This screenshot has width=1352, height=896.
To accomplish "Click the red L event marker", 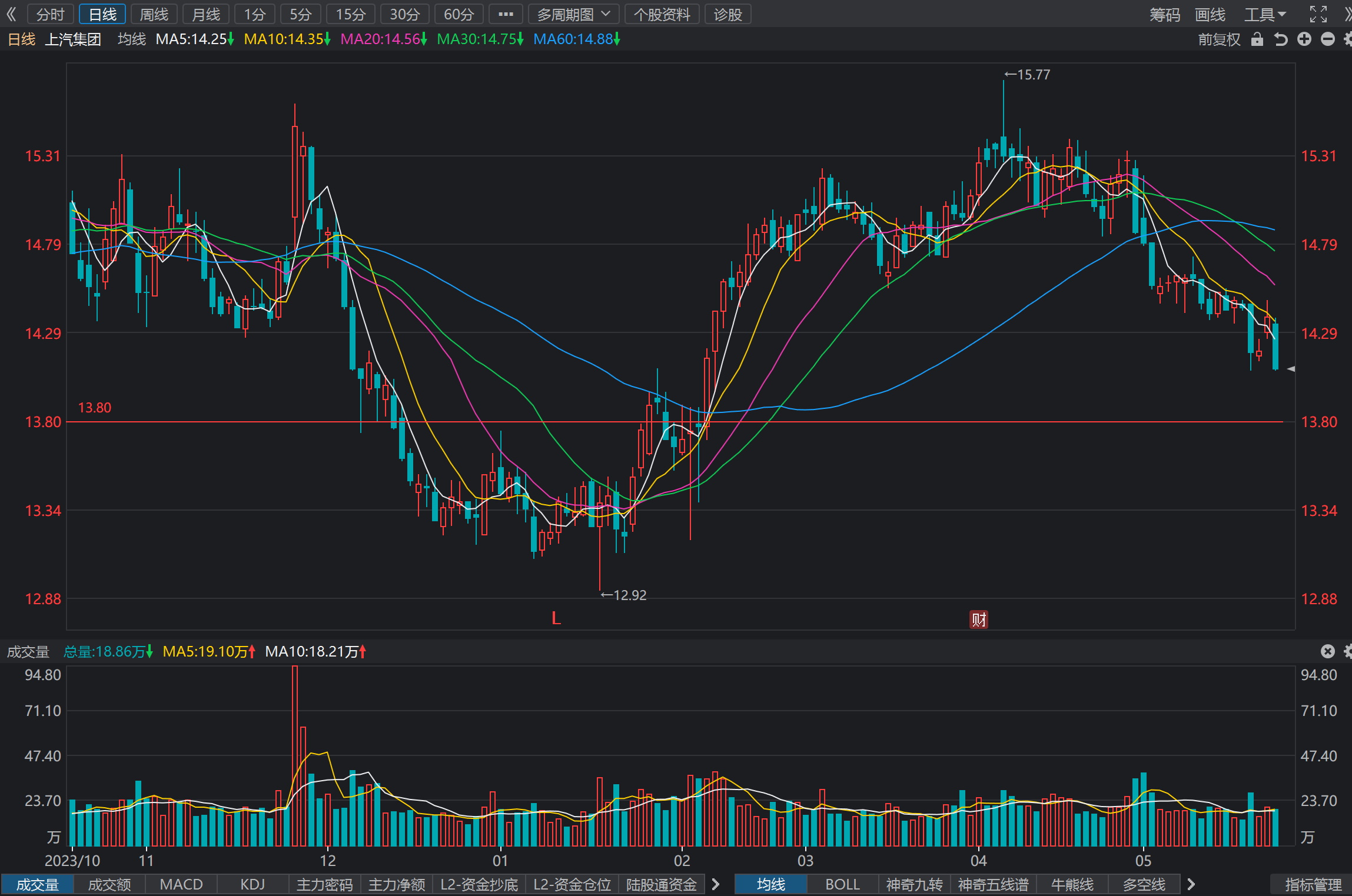I will [556, 618].
